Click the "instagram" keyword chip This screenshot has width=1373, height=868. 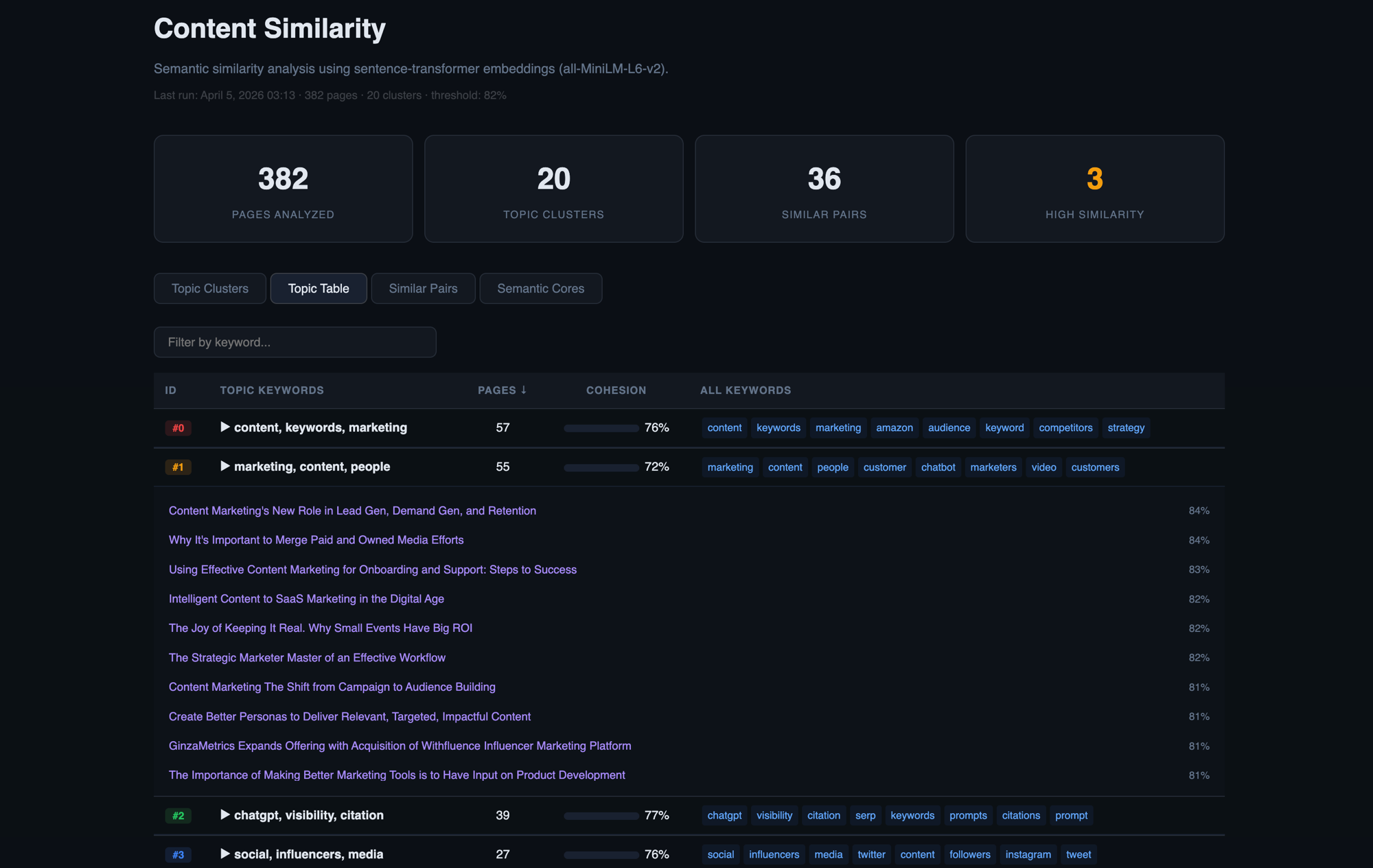pos(1028,854)
